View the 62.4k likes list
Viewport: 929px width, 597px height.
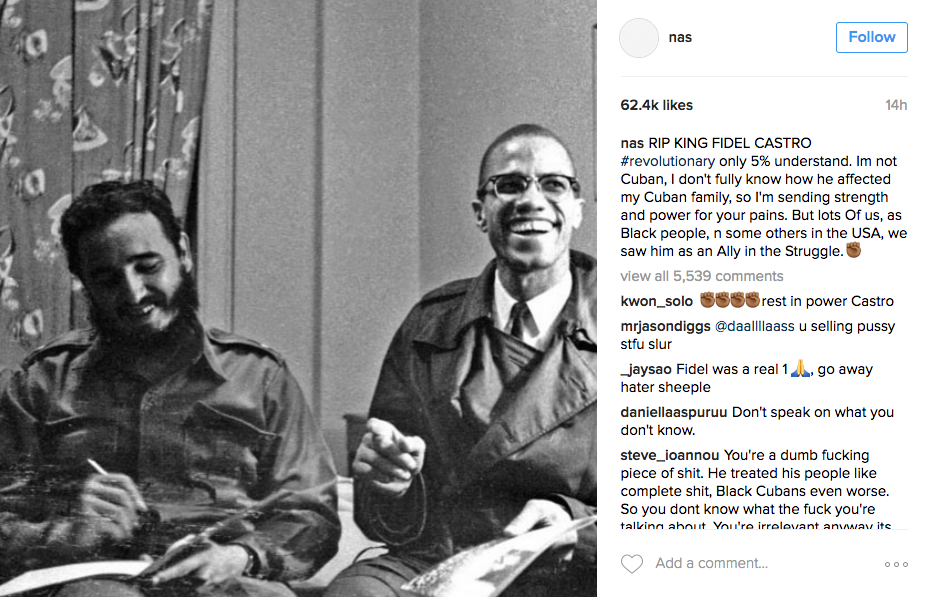(656, 105)
